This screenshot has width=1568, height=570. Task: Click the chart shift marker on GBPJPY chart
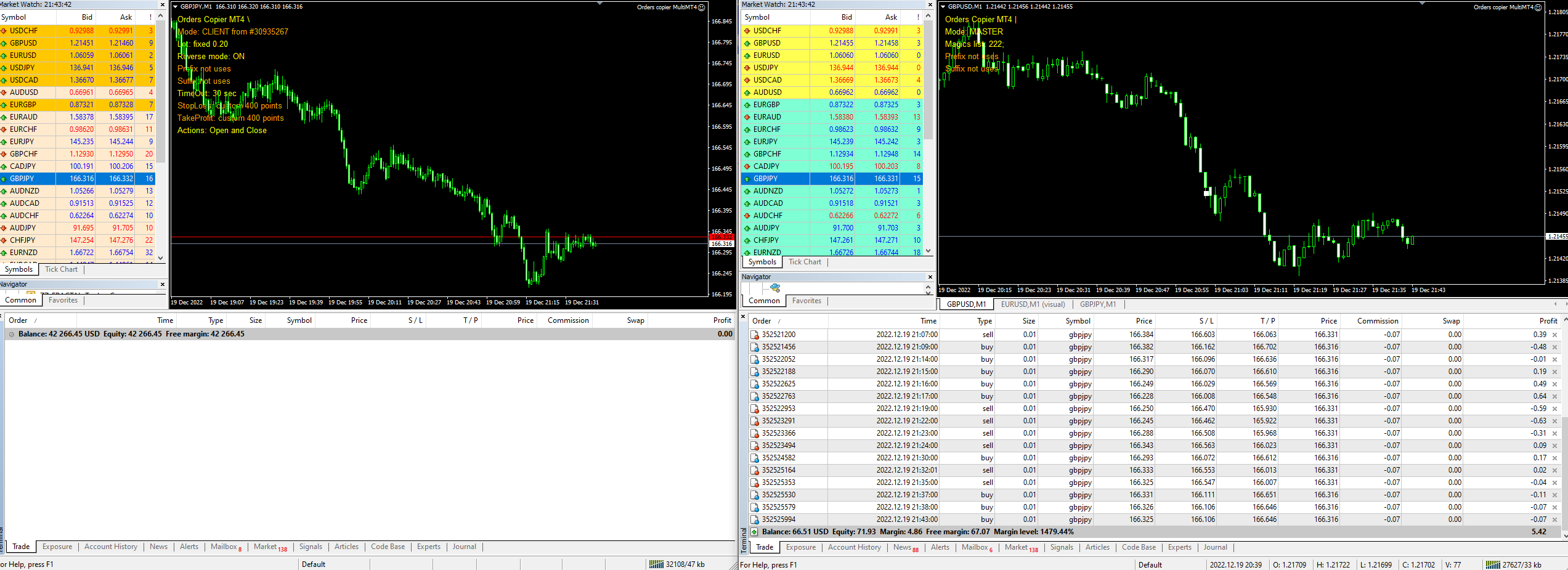coord(599,3)
